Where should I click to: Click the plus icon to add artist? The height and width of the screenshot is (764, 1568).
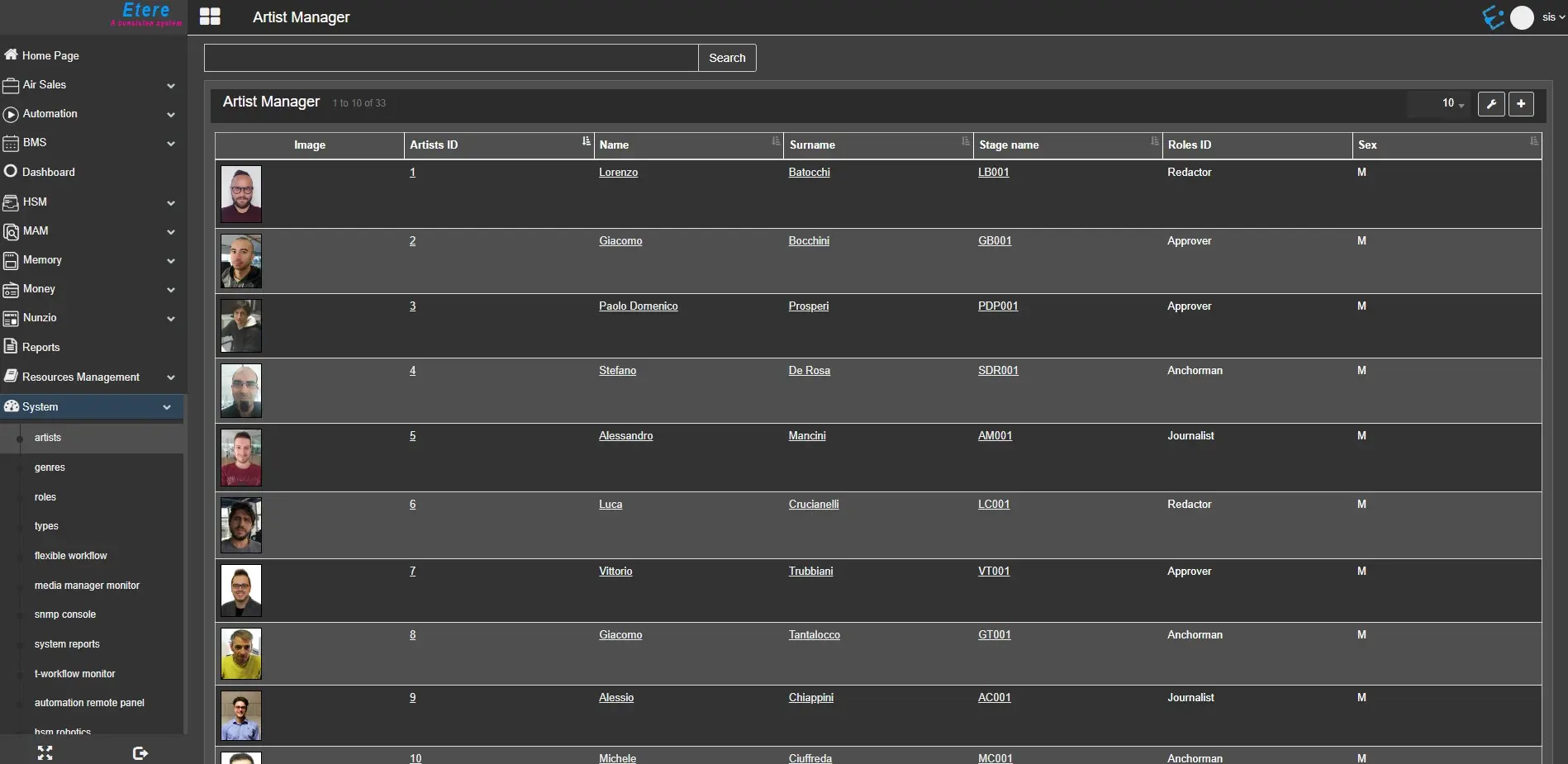(1521, 104)
